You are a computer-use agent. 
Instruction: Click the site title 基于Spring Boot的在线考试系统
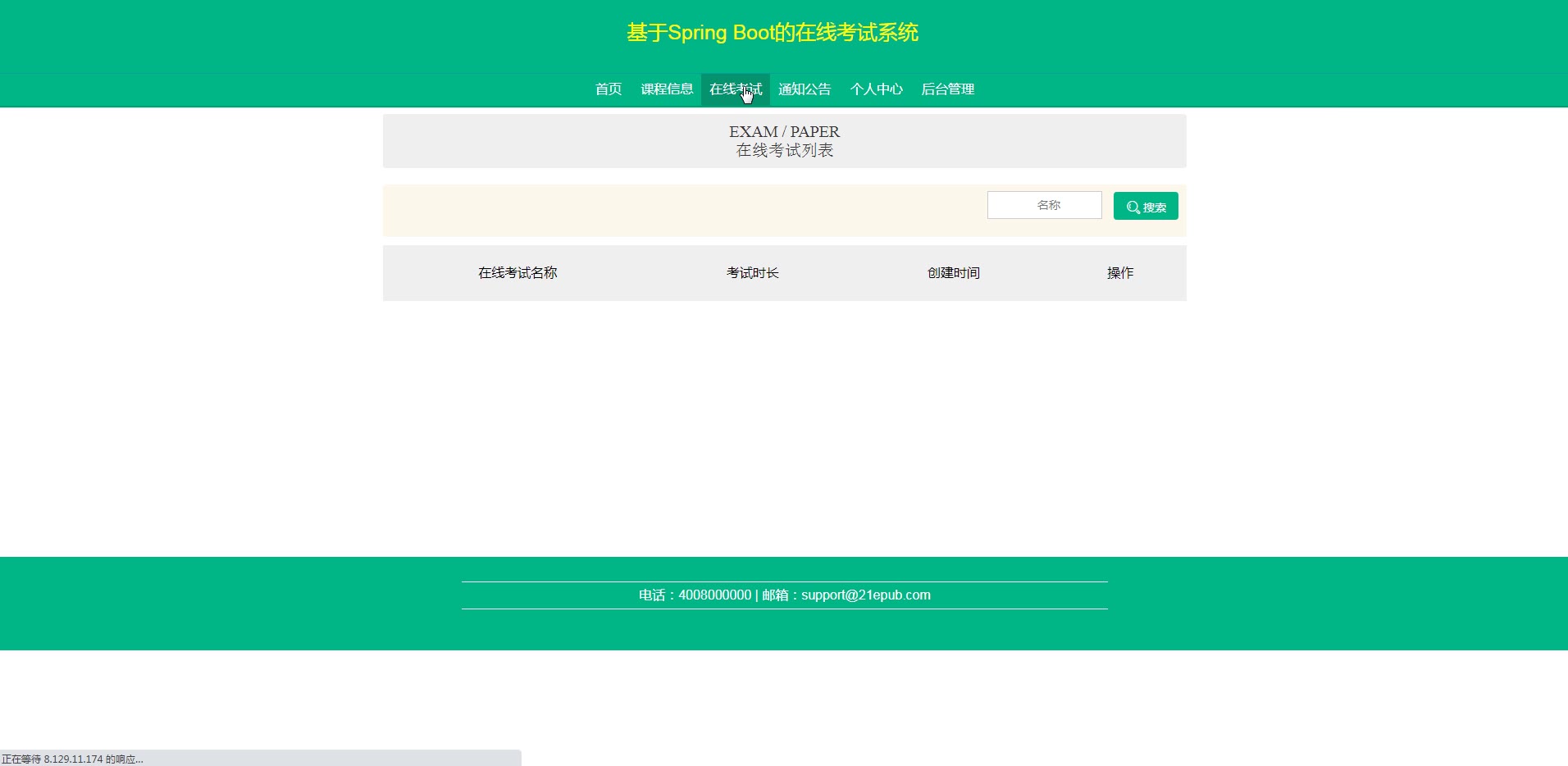773,33
